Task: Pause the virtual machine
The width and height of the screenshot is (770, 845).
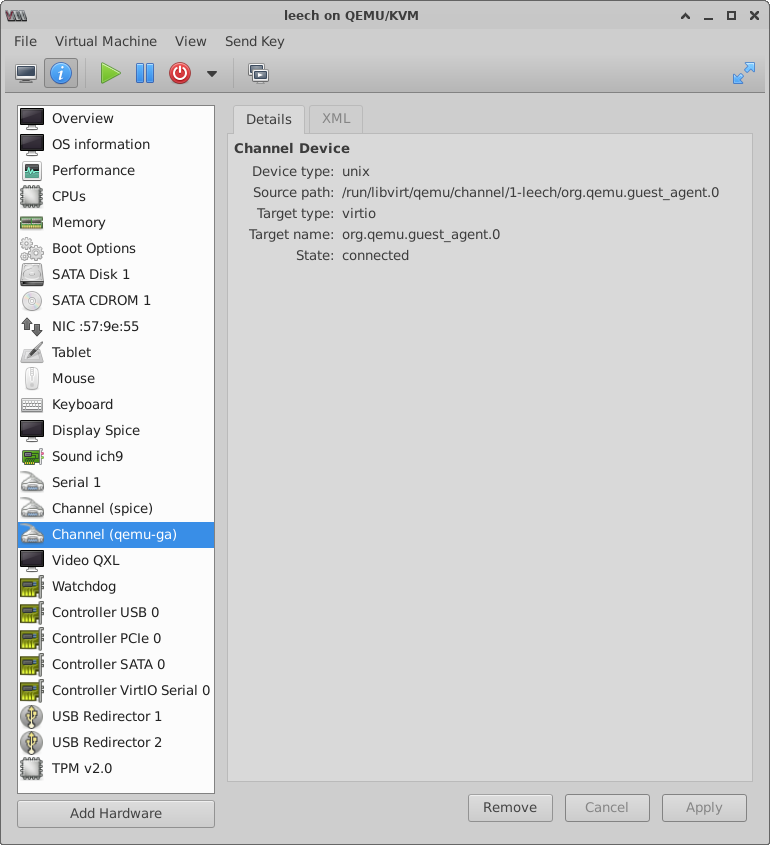Action: pyautogui.click(x=145, y=73)
